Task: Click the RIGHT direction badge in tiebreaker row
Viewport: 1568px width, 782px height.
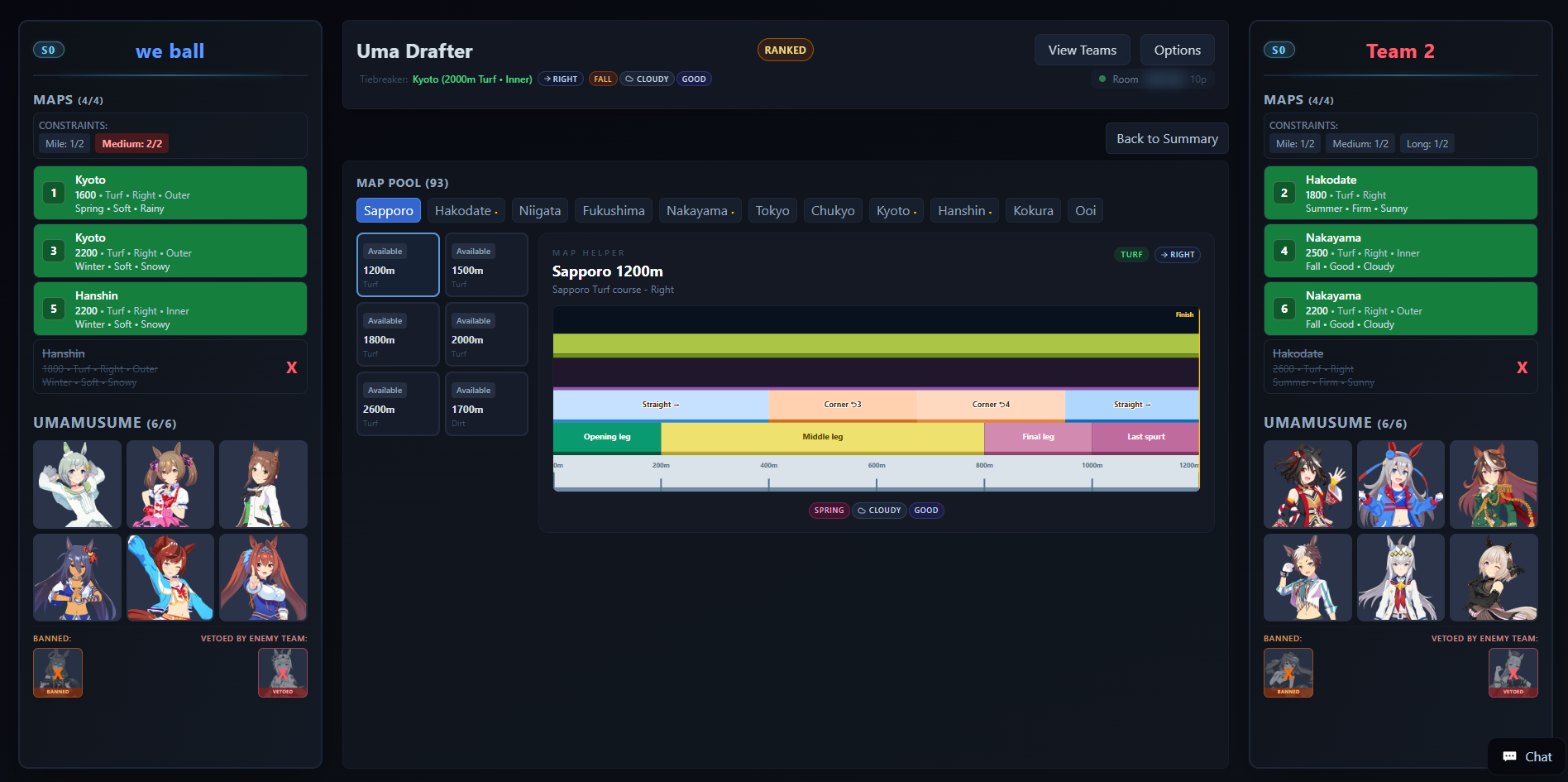Action: (561, 79)
